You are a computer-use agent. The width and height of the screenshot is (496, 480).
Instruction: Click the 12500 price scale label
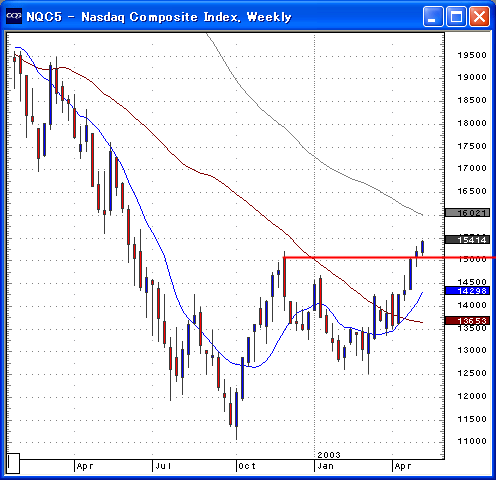(472, 373)
